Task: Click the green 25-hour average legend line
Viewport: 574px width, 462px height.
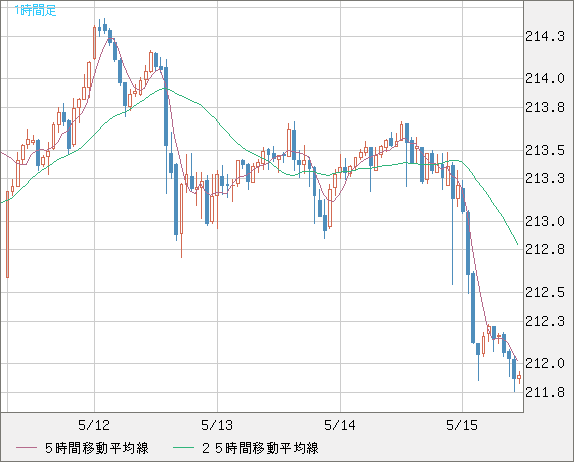Action: (183, 448)
